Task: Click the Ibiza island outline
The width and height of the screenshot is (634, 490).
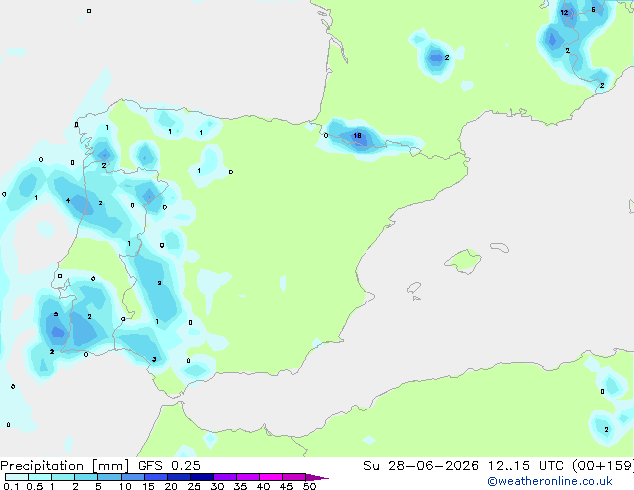Action: pos(414,288)
